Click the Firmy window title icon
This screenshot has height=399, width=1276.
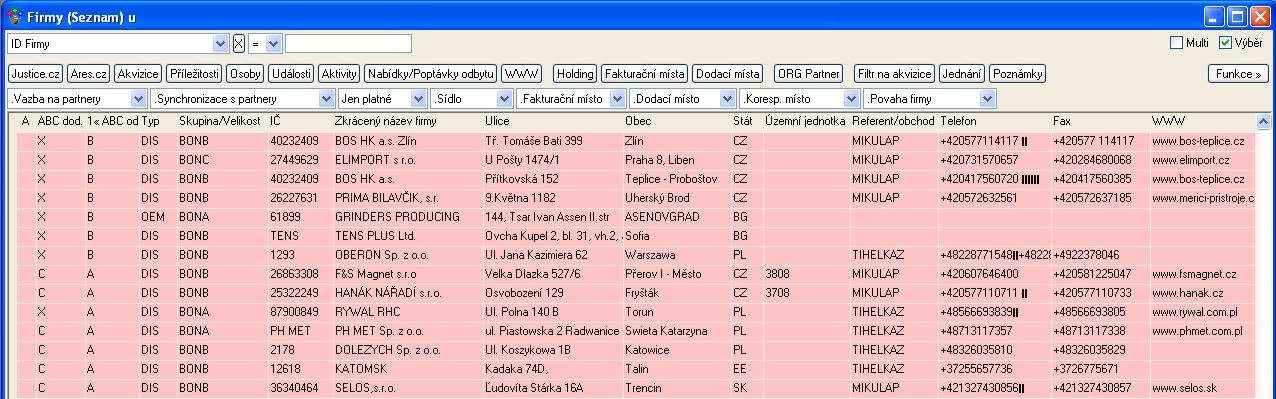coord(13,16)
